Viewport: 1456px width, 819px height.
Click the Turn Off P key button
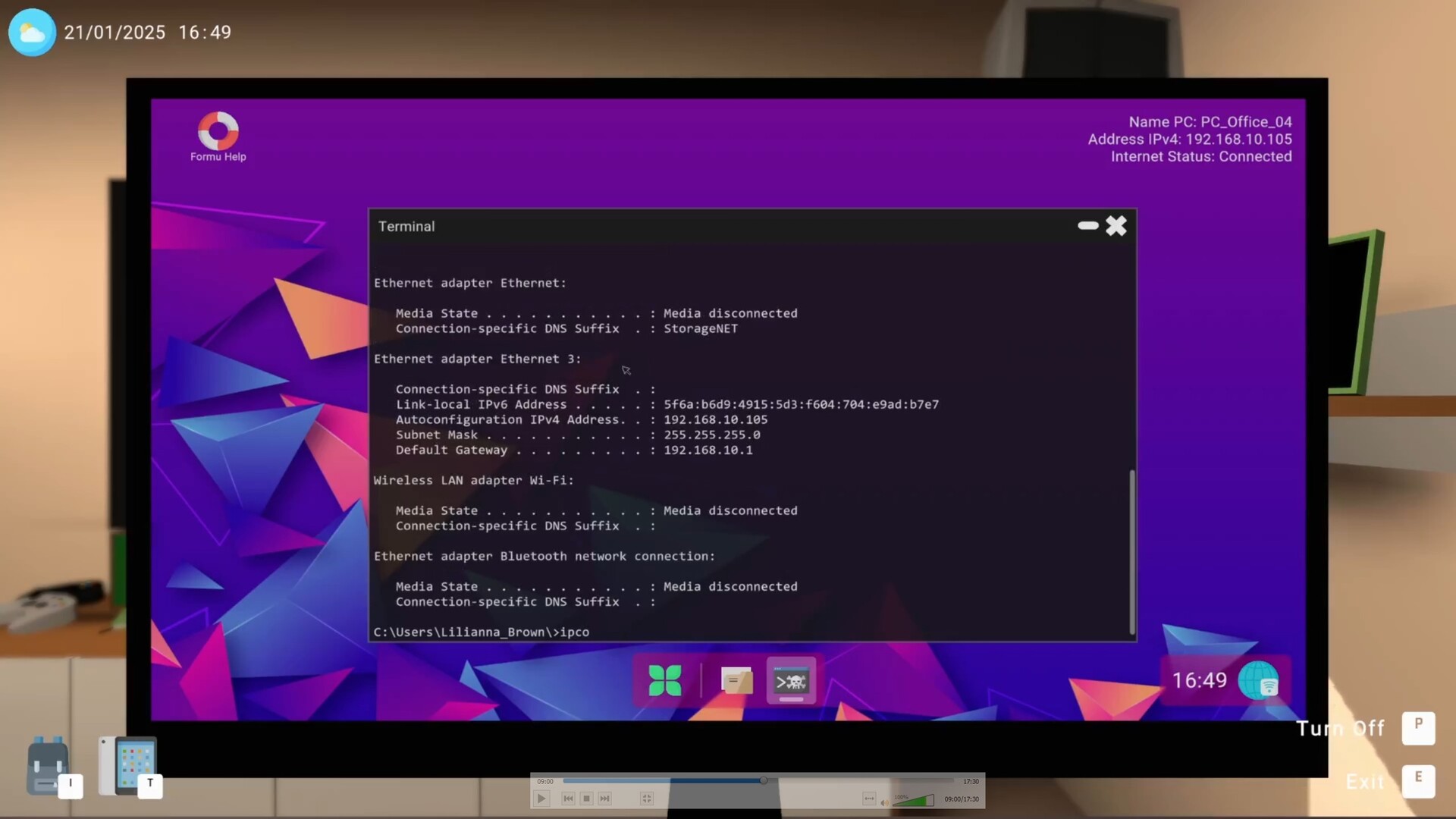tap(1418, 728)
